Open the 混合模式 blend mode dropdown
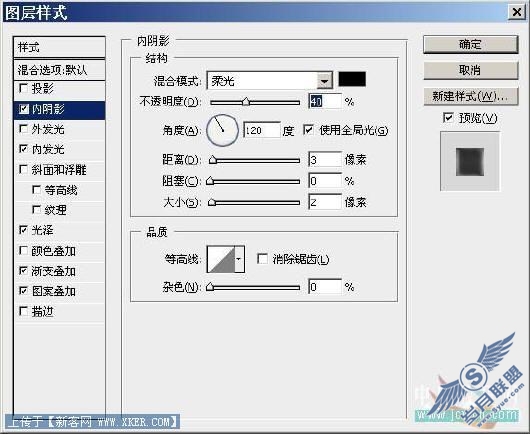Screen dimensions: 530x434 pos(324,80)
